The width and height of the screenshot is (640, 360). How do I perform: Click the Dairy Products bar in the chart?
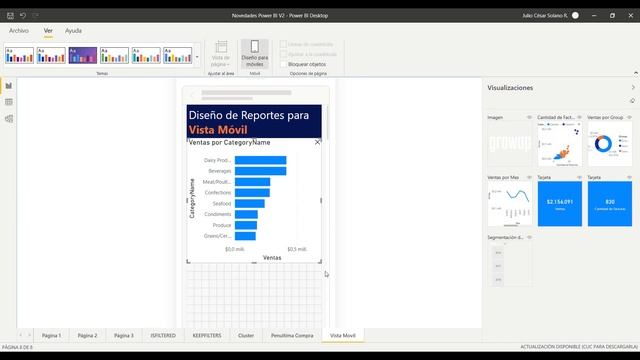(260, 160)
